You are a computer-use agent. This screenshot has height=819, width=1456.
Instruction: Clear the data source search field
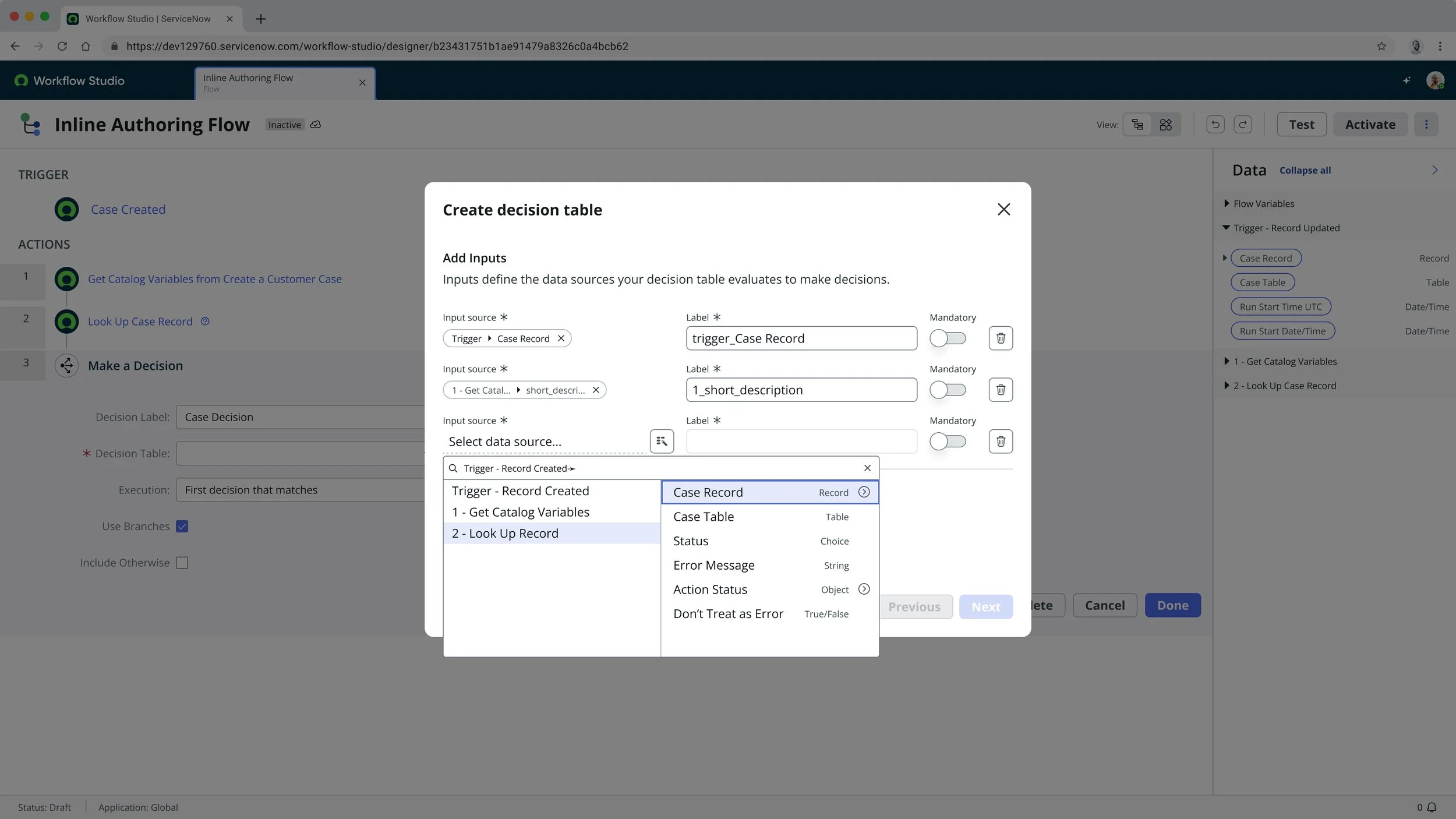pyautogui.click(x=867, y=468)
